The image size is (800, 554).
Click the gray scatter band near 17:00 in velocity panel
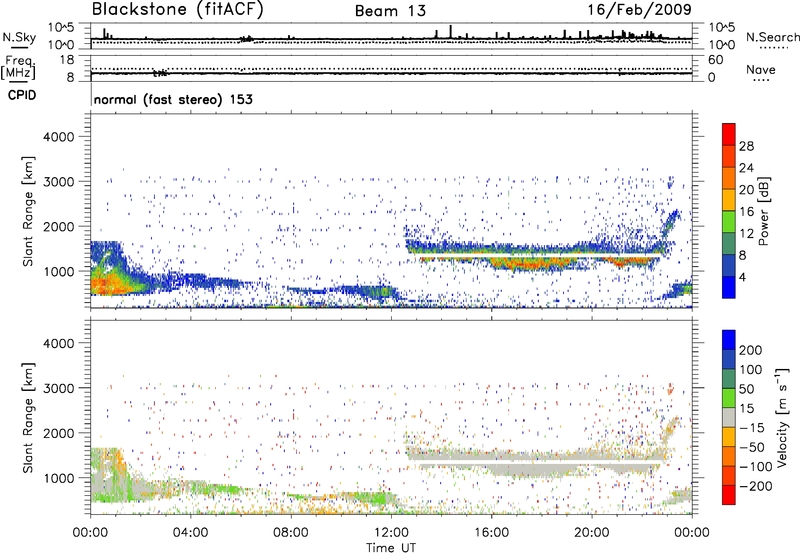coord(531,468)
